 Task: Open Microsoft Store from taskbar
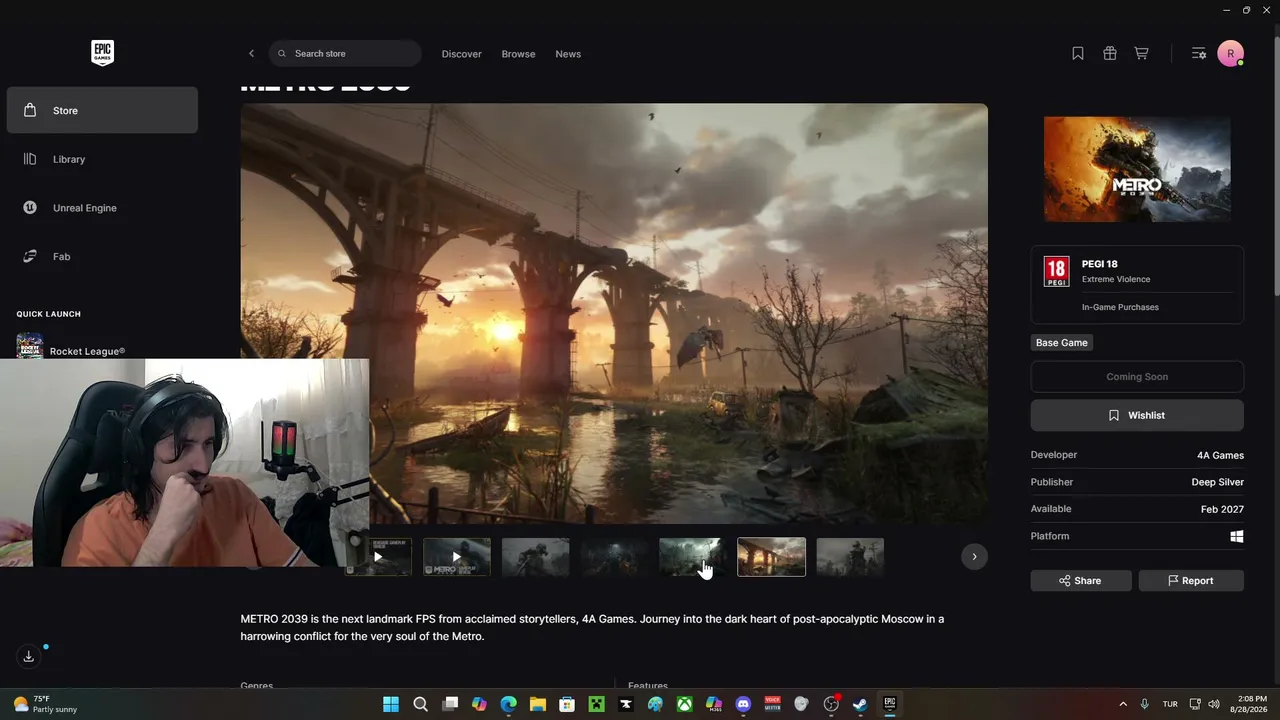coord(567,704)
